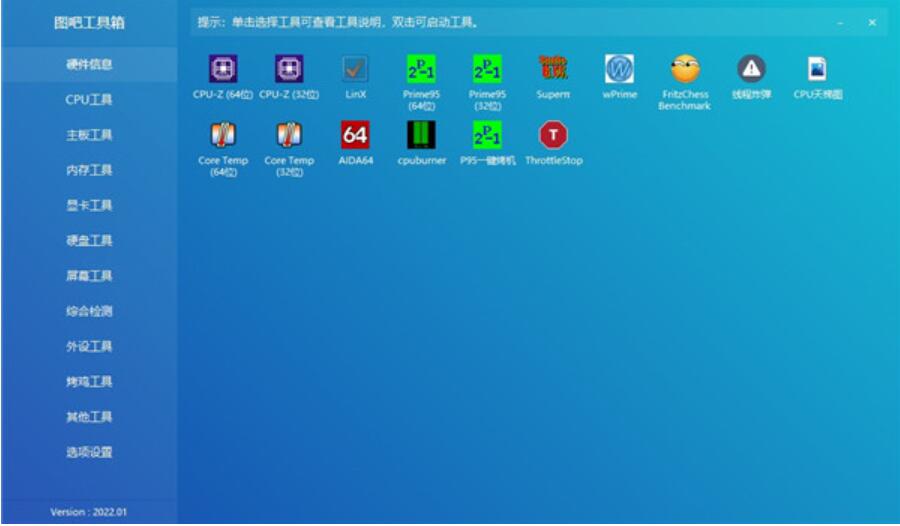Open the 硬盘工具 sidebar category

89,241
